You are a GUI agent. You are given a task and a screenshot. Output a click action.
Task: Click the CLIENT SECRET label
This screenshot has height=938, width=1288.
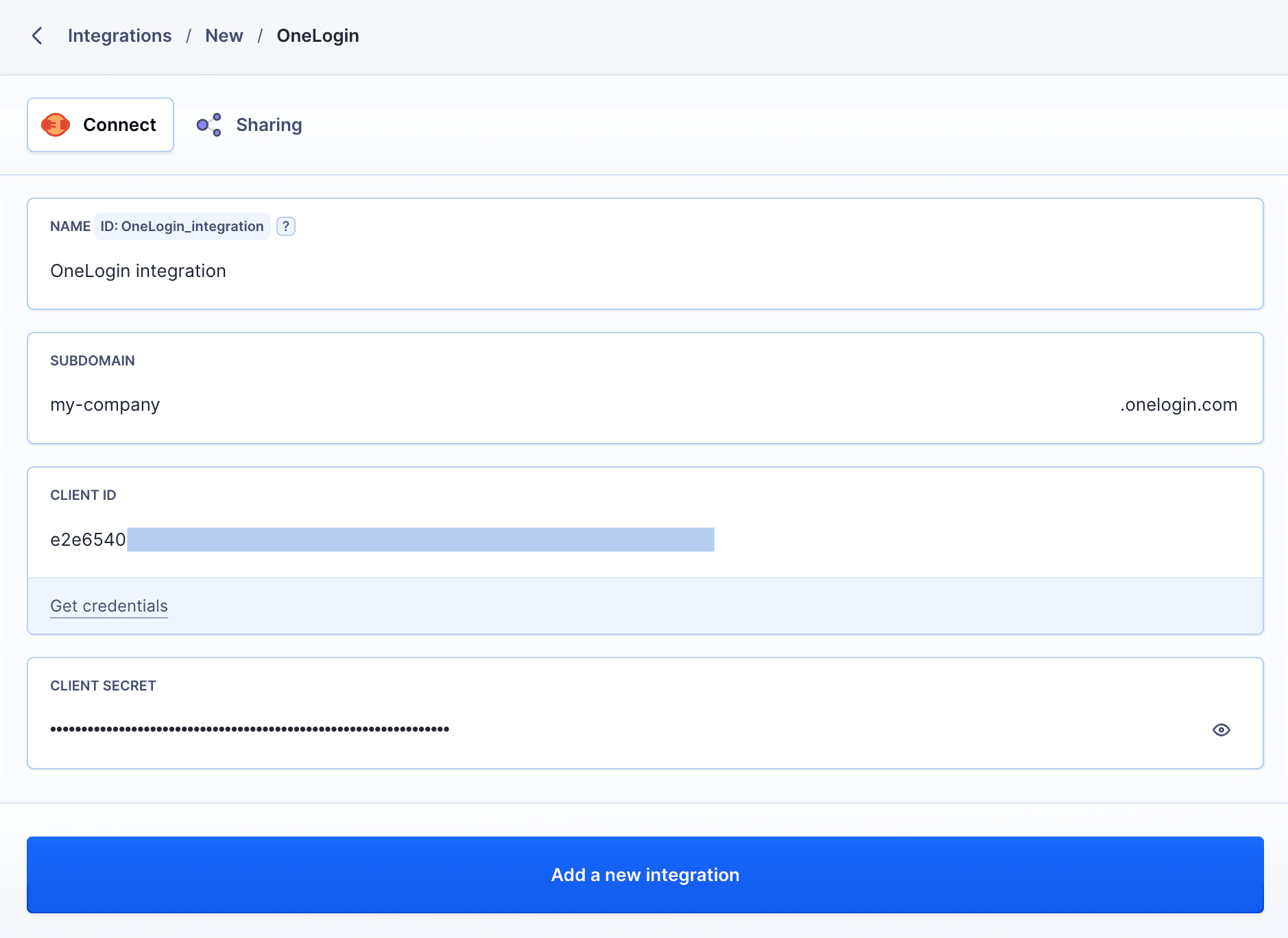click(103, 686)
